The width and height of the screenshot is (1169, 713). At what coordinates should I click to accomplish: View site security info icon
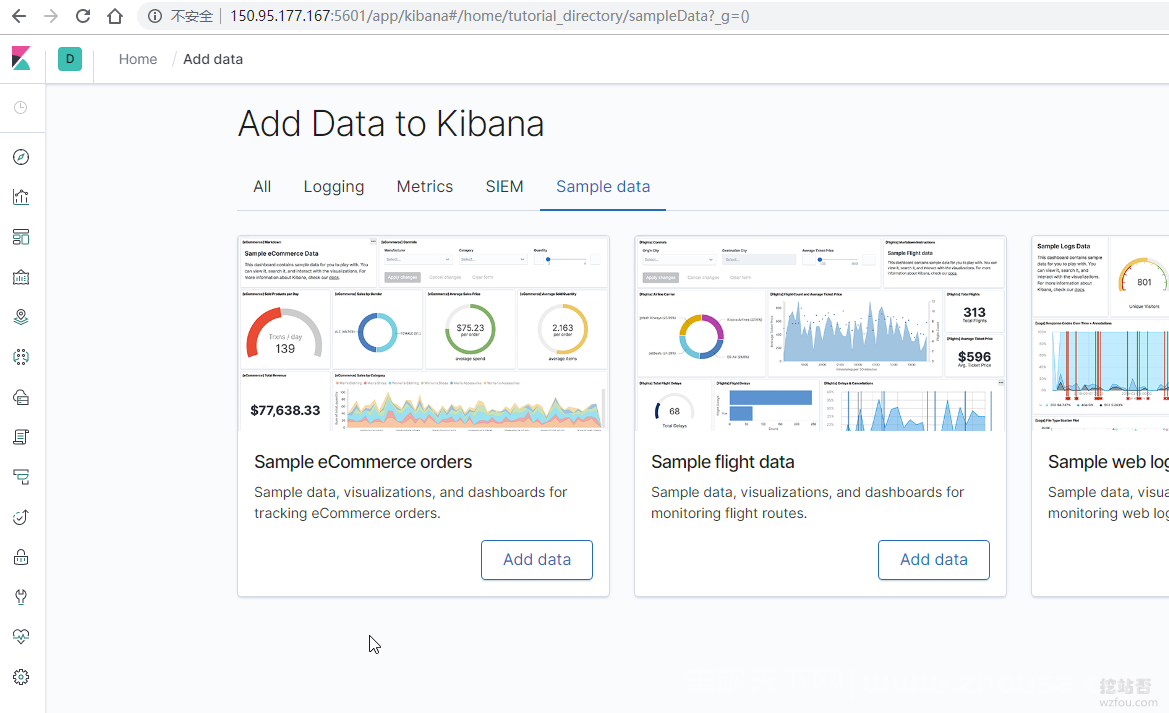[154, 16]
